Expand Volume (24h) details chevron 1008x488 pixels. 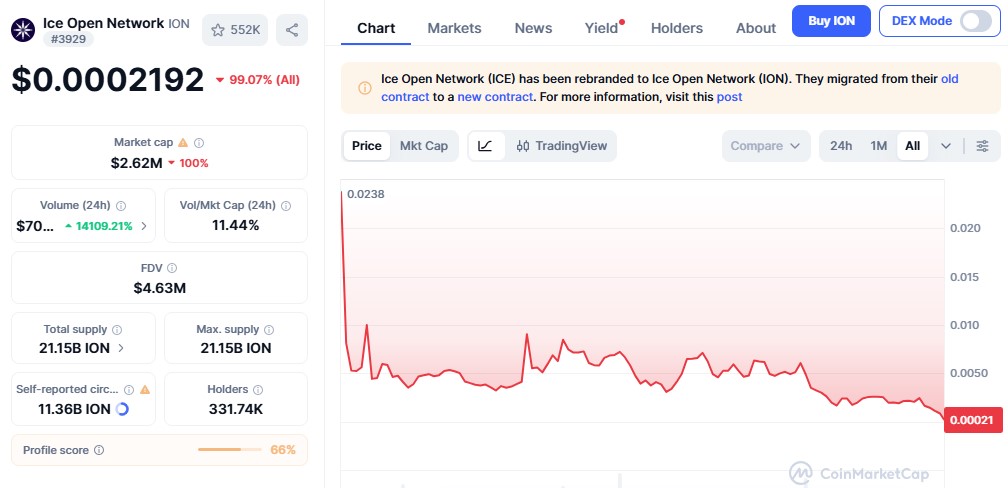click(x=143, y=226)
